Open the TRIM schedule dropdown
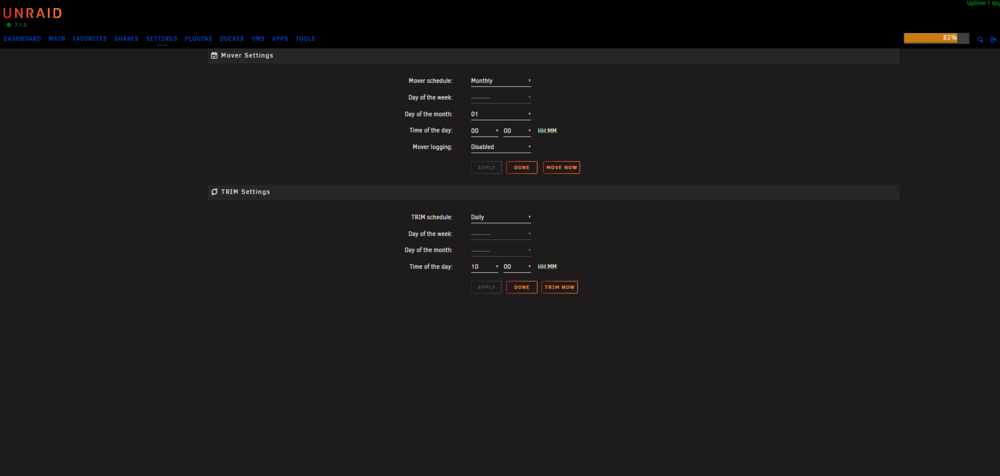This screenshot has height=476, width=1000. click(x=501, y=217)
